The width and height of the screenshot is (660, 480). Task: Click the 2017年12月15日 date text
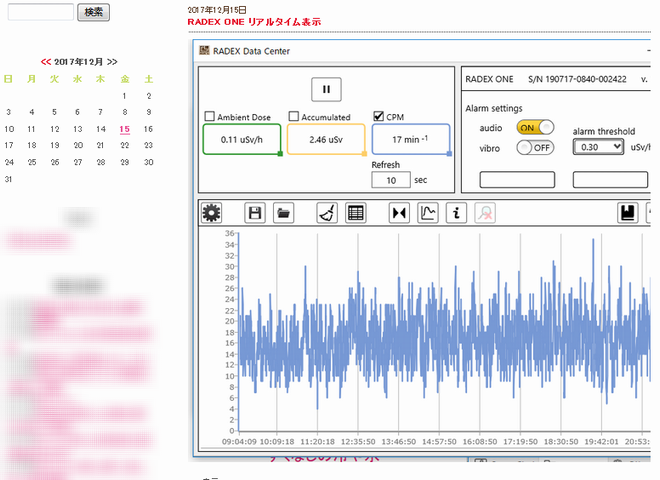tap(217, 10)
